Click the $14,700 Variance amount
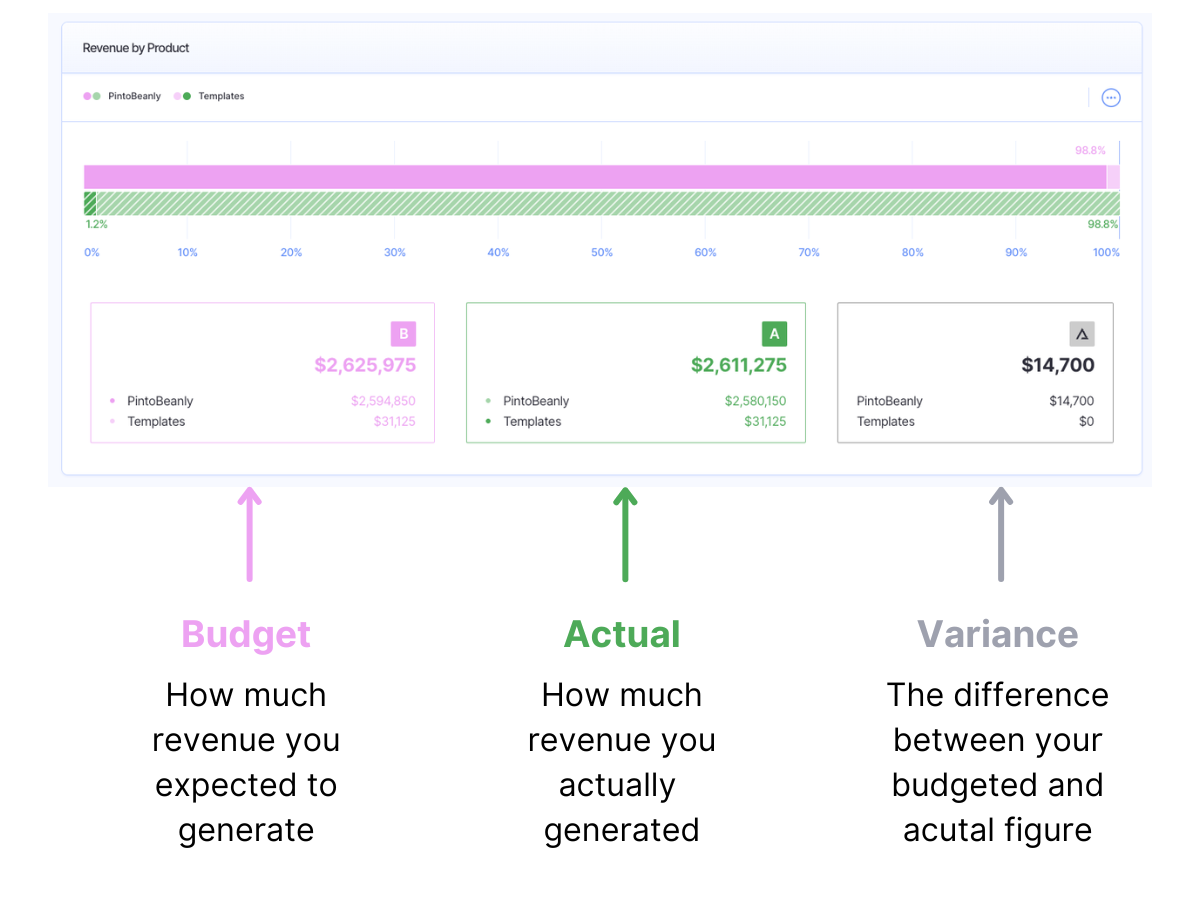1200x900 pixels. (1058, 365)
